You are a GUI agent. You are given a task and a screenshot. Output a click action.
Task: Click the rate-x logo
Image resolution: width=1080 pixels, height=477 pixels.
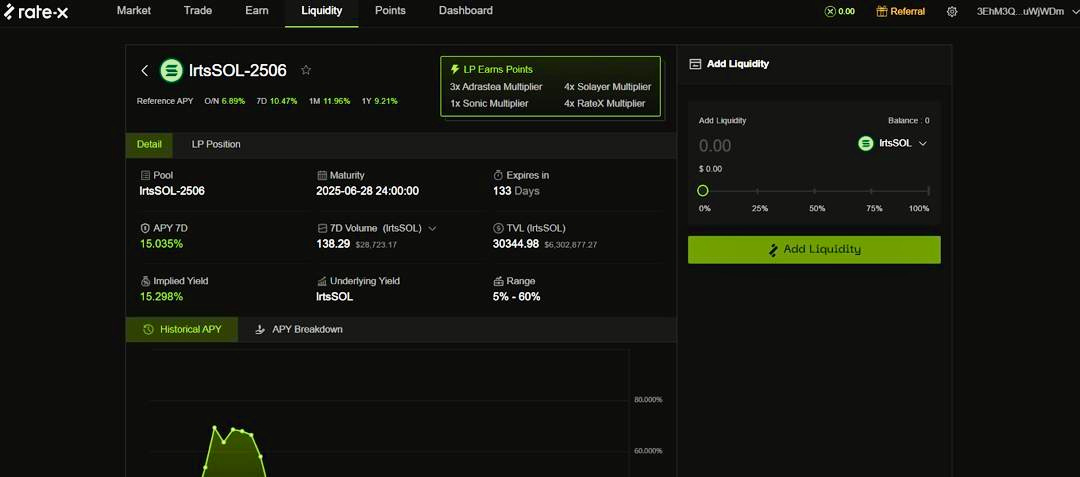pos(36,12)
